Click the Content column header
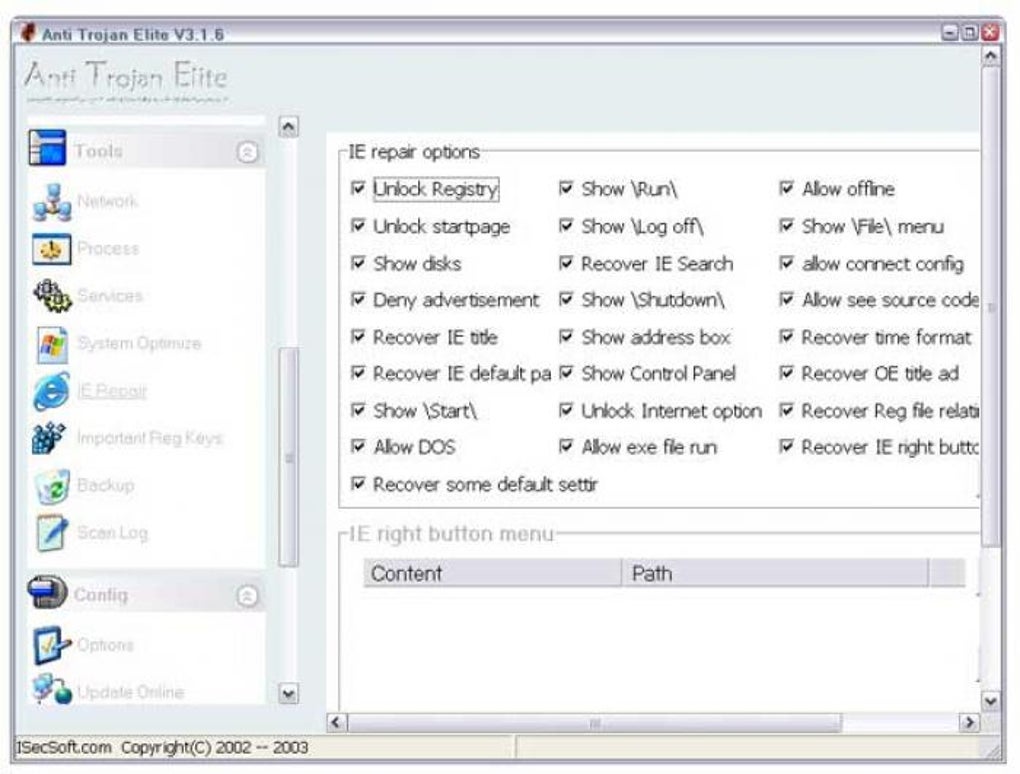 (492, 573)
